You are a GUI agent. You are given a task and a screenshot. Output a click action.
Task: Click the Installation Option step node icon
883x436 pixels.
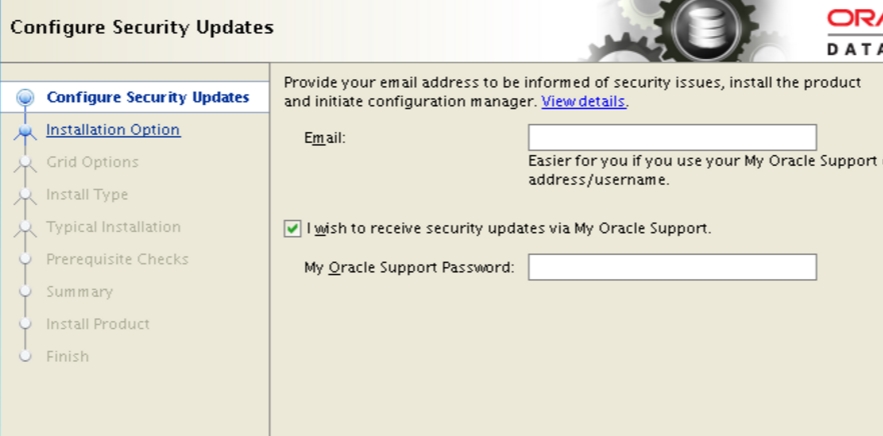(25, 131)
